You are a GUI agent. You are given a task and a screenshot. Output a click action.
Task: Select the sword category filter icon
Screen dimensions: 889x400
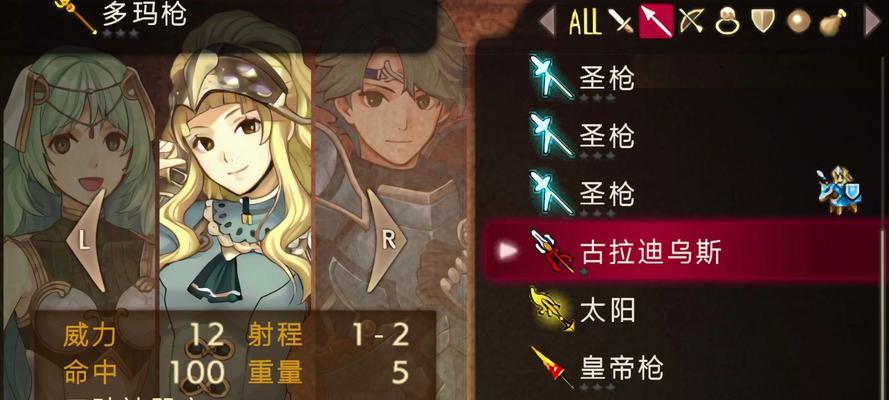pyautogui.click(x=621, y=22)
